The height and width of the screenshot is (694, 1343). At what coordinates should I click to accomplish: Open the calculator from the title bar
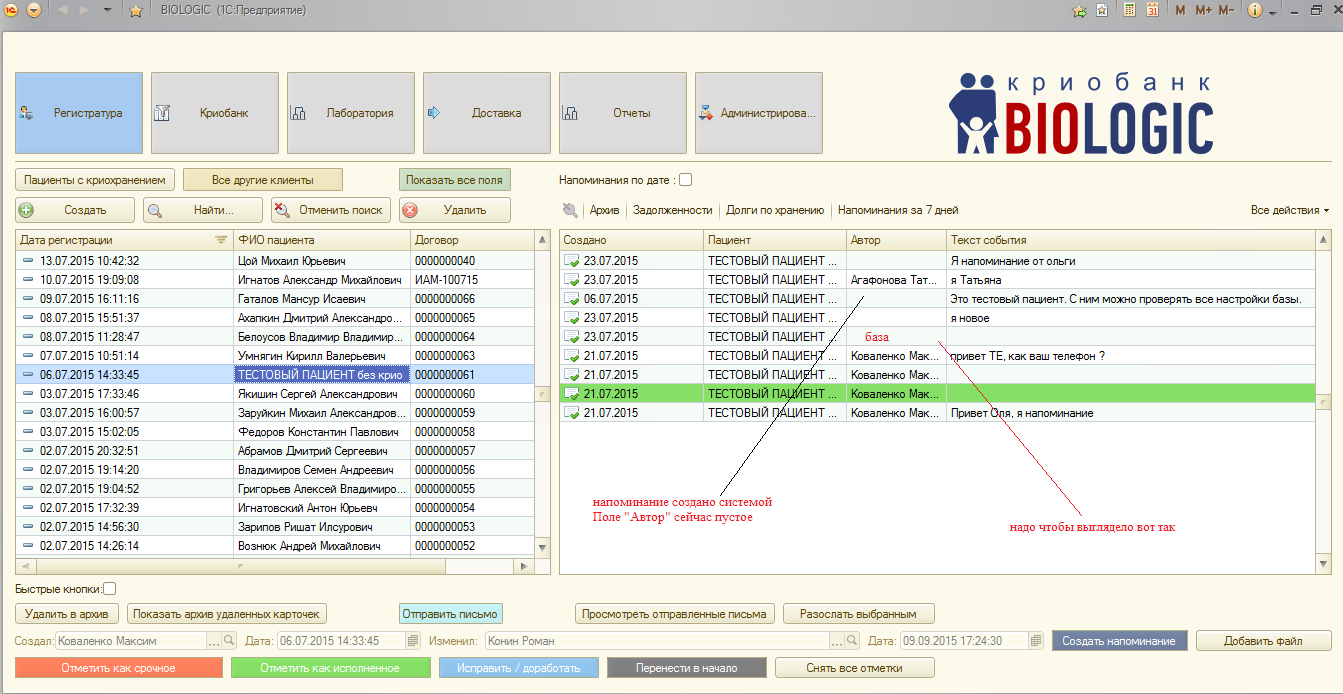pos(1129,11)
